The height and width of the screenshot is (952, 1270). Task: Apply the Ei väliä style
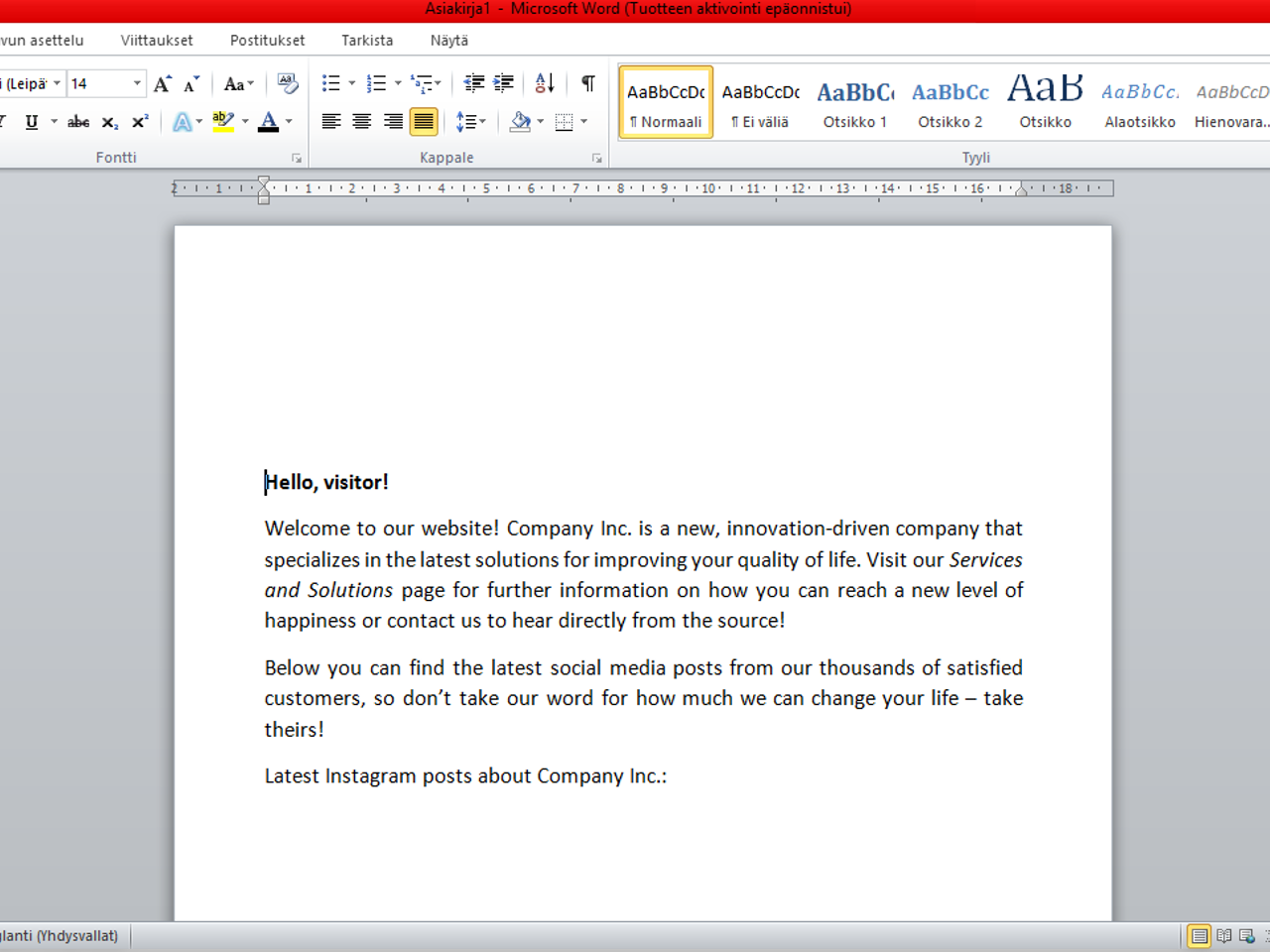coord(760,102)
